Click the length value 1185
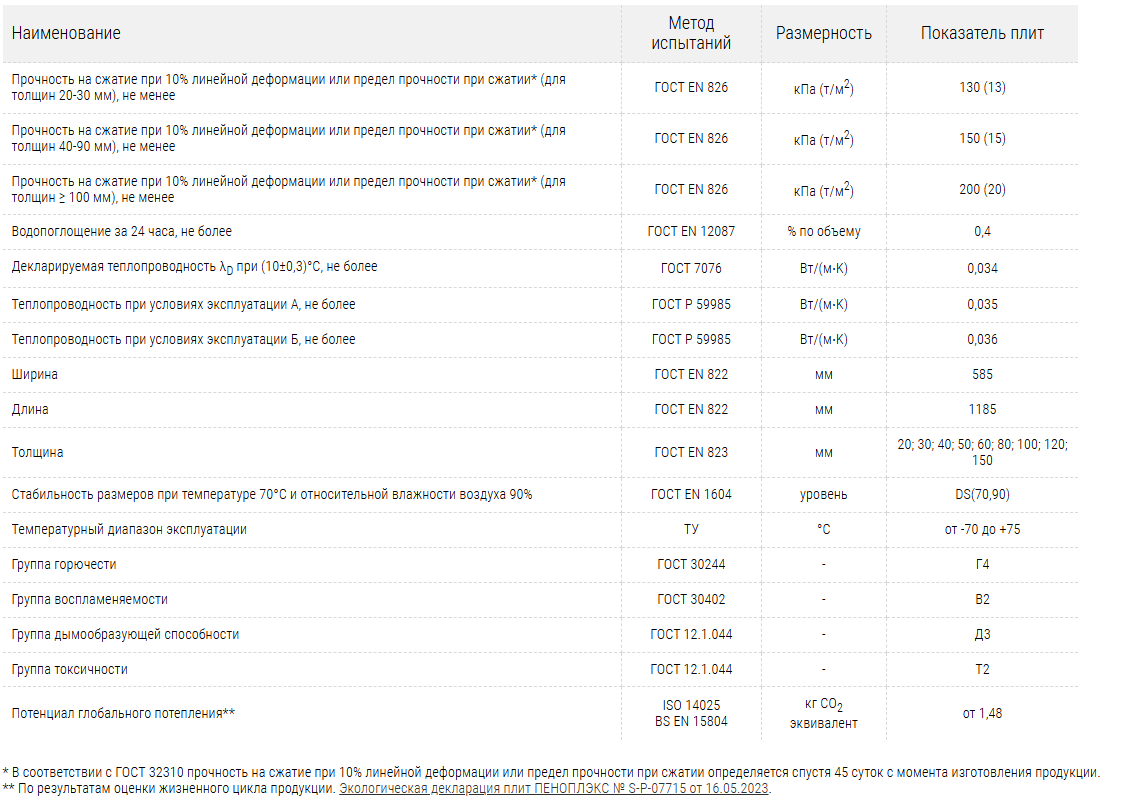1121x805 pixels. pos(982,409)
